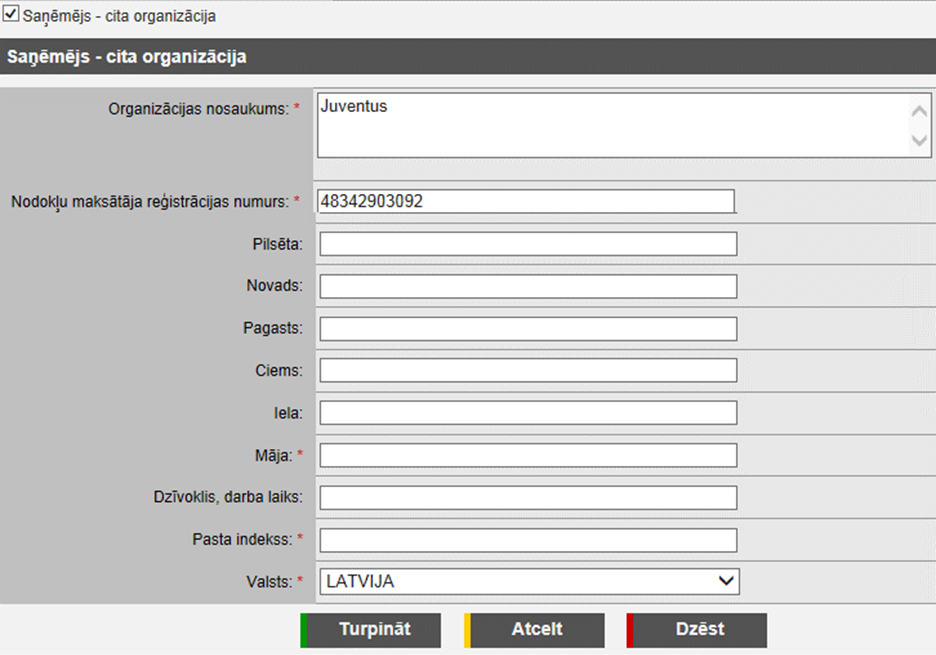This screenshot has height=655, width=936.
Task: Open the 'Valsts' dropdown showing LATVIJA
Action: point(528,581)
